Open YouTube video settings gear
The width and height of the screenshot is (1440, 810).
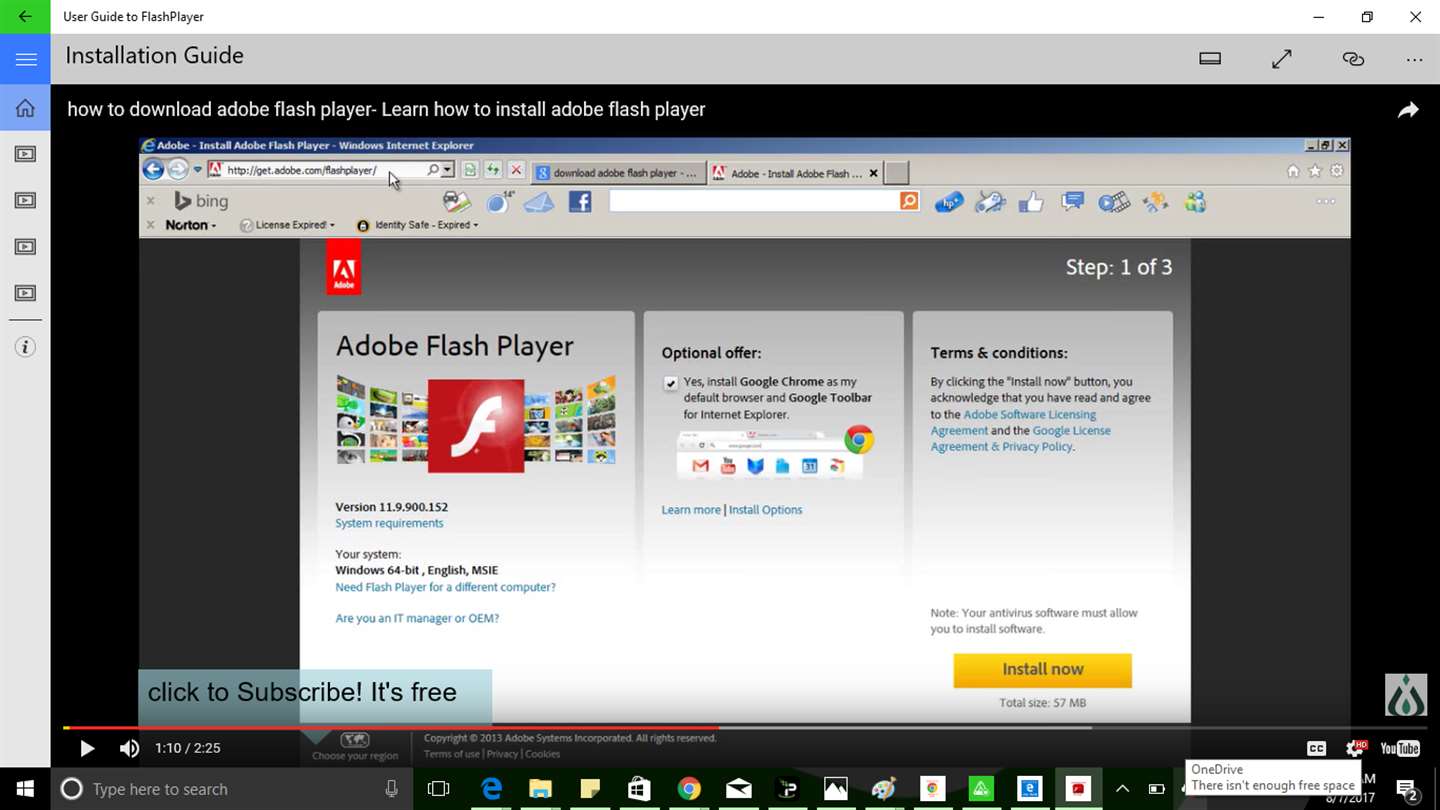1355,748
